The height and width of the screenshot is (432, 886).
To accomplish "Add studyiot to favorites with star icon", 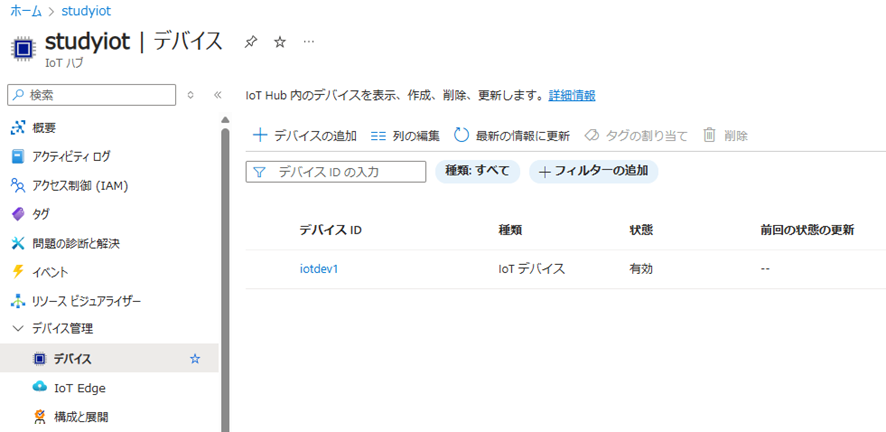I will coord(280,42).
